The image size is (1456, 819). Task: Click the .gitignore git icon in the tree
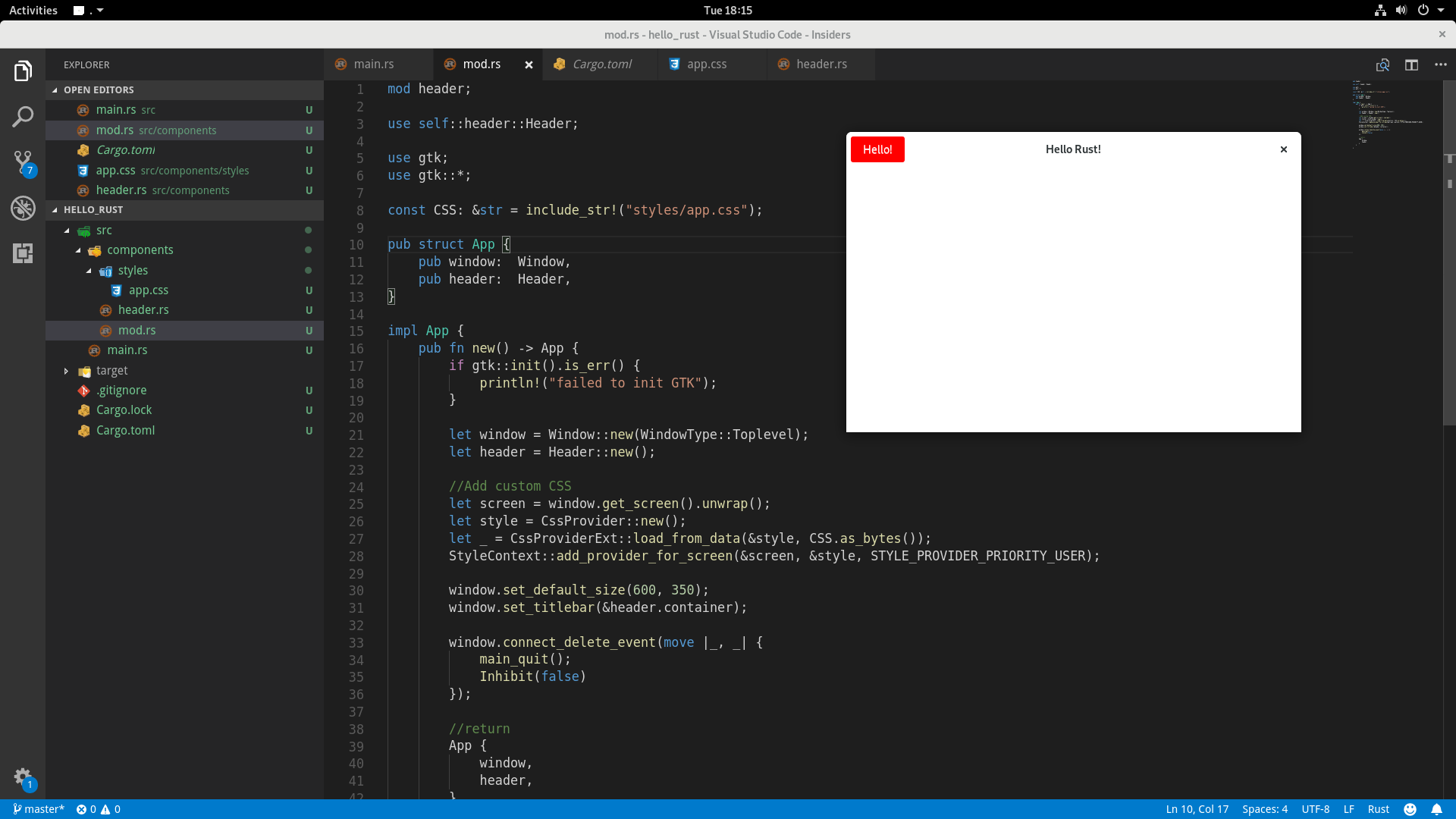point(83,391)
